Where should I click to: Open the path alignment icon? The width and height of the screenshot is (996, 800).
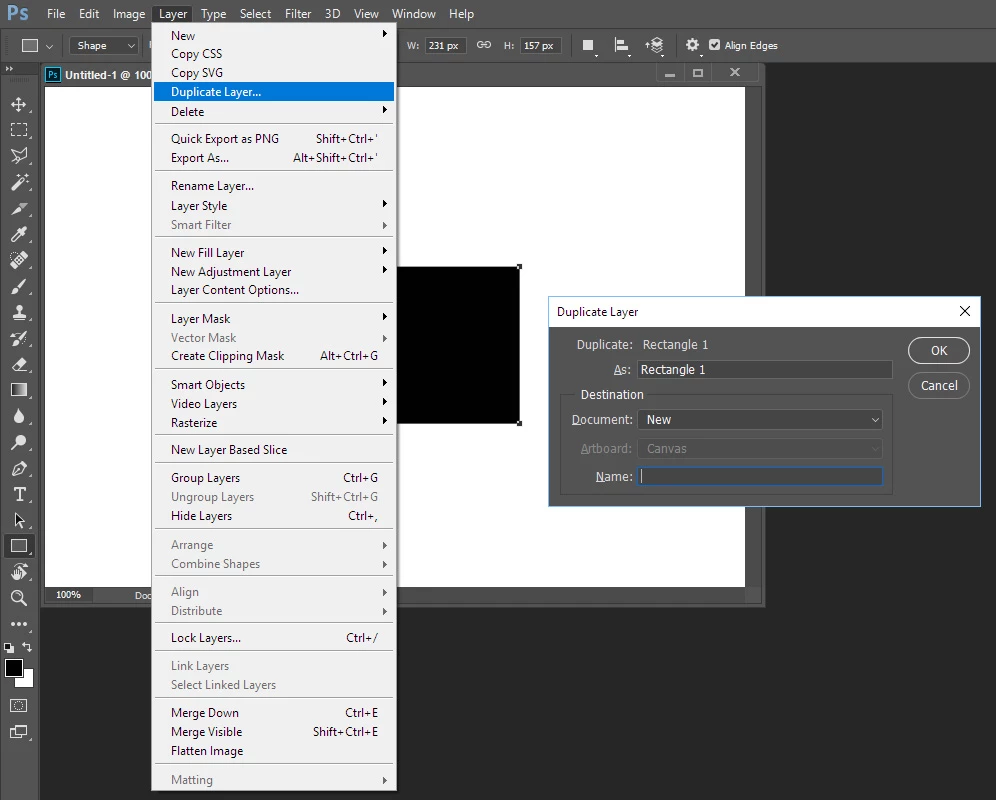(622, 46)
